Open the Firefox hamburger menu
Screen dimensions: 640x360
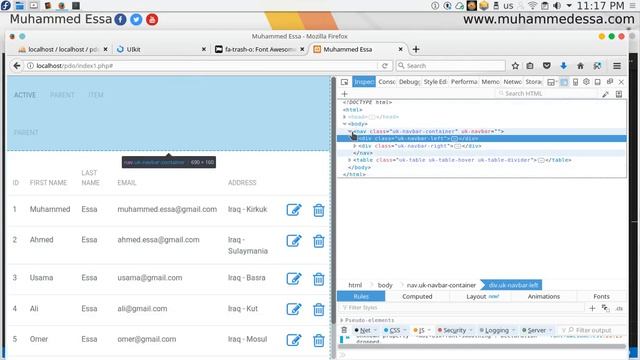617,66
